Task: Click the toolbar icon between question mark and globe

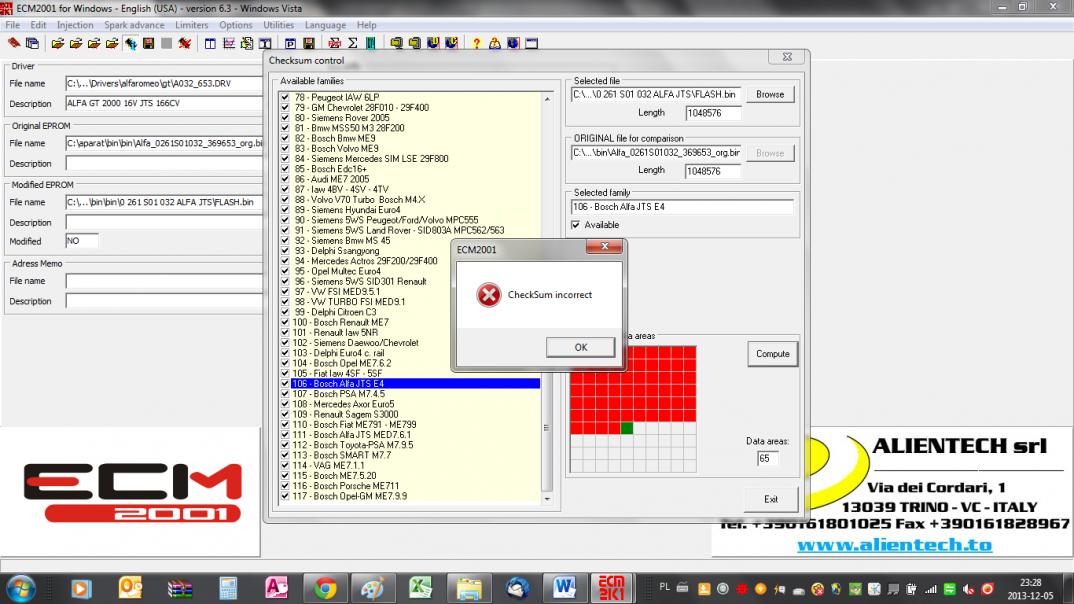Action: 495,43
